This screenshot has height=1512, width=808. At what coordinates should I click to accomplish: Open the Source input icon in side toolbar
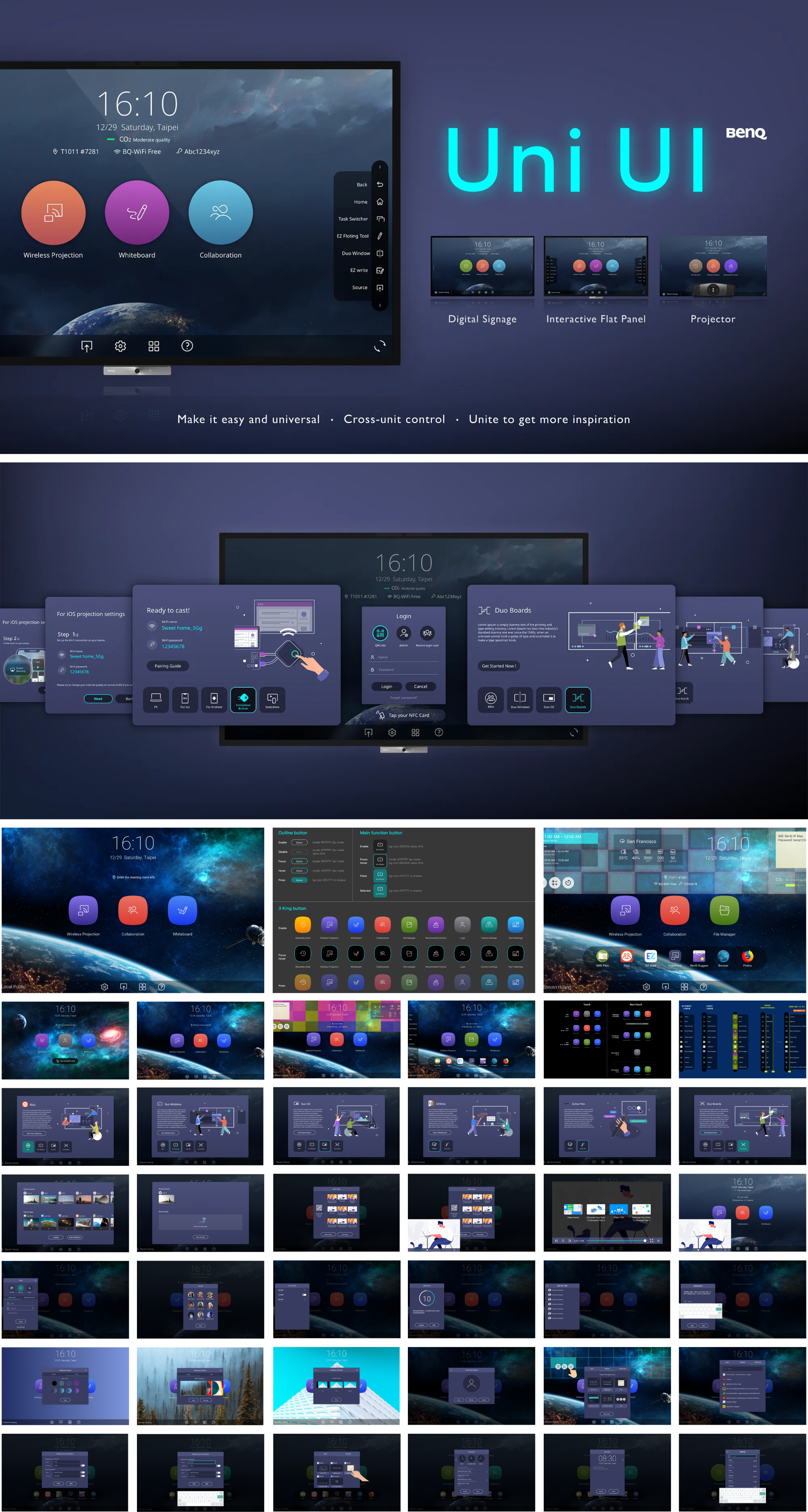[x=380, y=288]
